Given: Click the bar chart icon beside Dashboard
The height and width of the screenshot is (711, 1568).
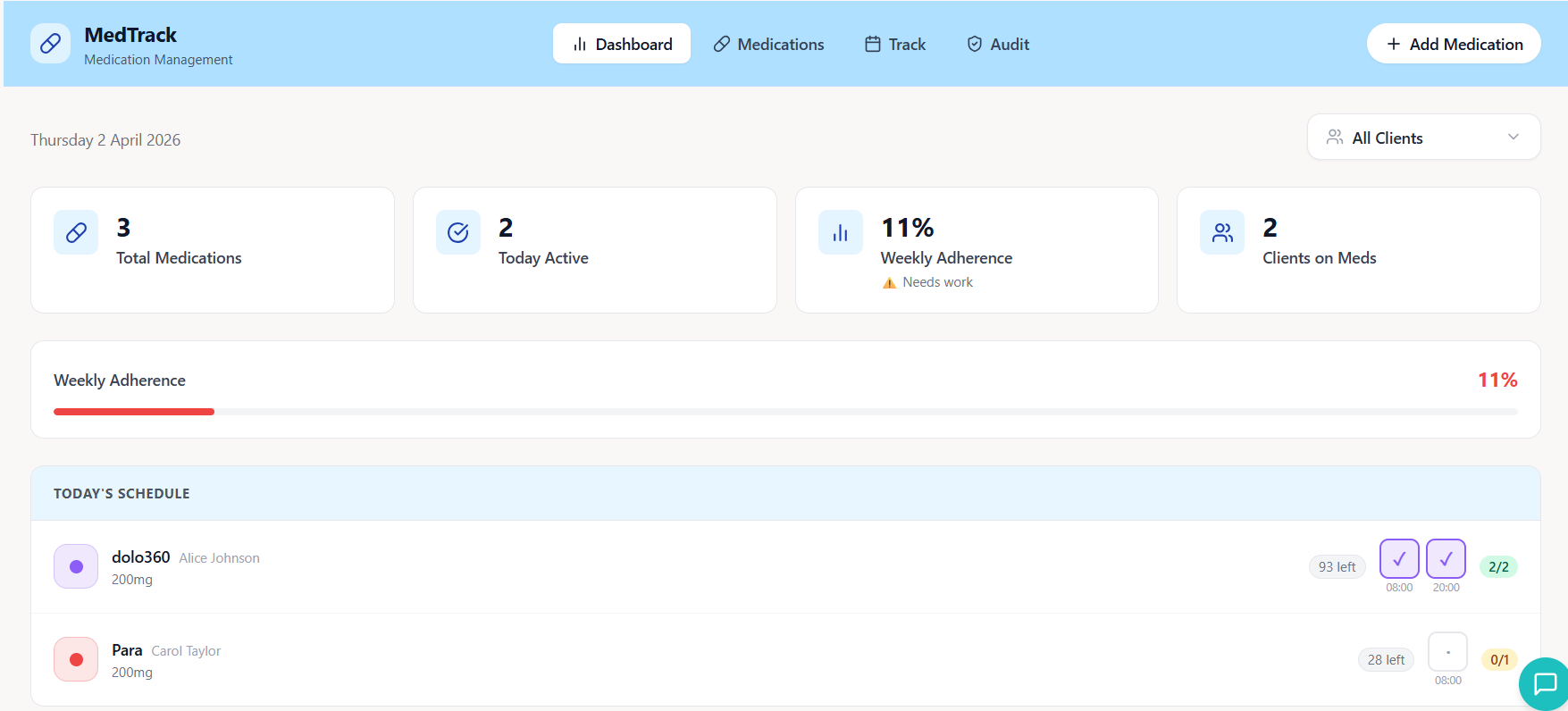Looking at the screenshot, I should point(580,44).
